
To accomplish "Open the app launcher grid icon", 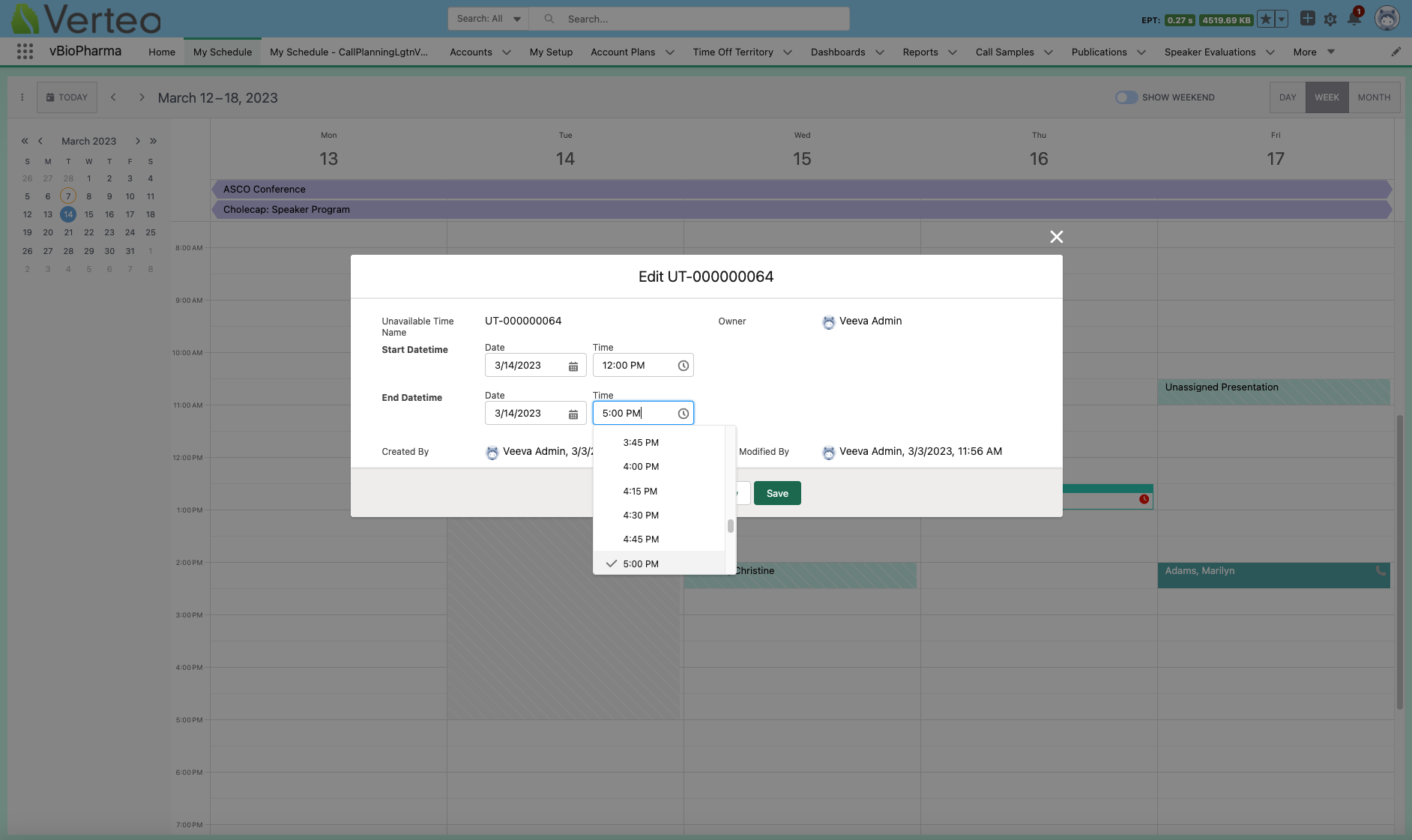I will pyautogui.click(x=25, y=52).
